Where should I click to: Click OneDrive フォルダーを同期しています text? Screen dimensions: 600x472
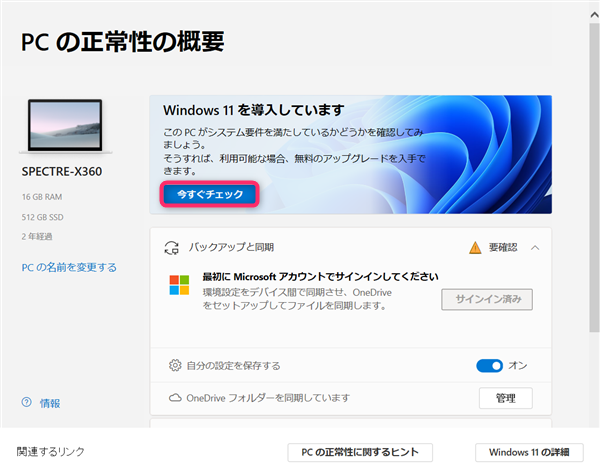(x=268, y=398)
